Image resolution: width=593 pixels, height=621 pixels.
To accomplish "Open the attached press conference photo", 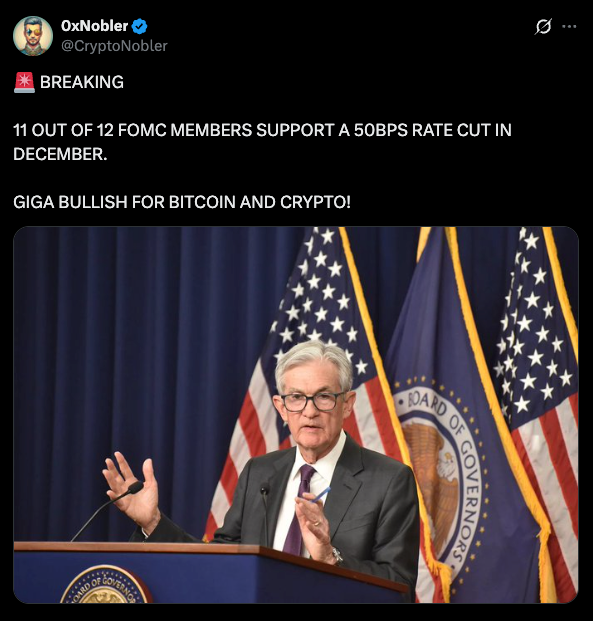I will pos(296,415).
